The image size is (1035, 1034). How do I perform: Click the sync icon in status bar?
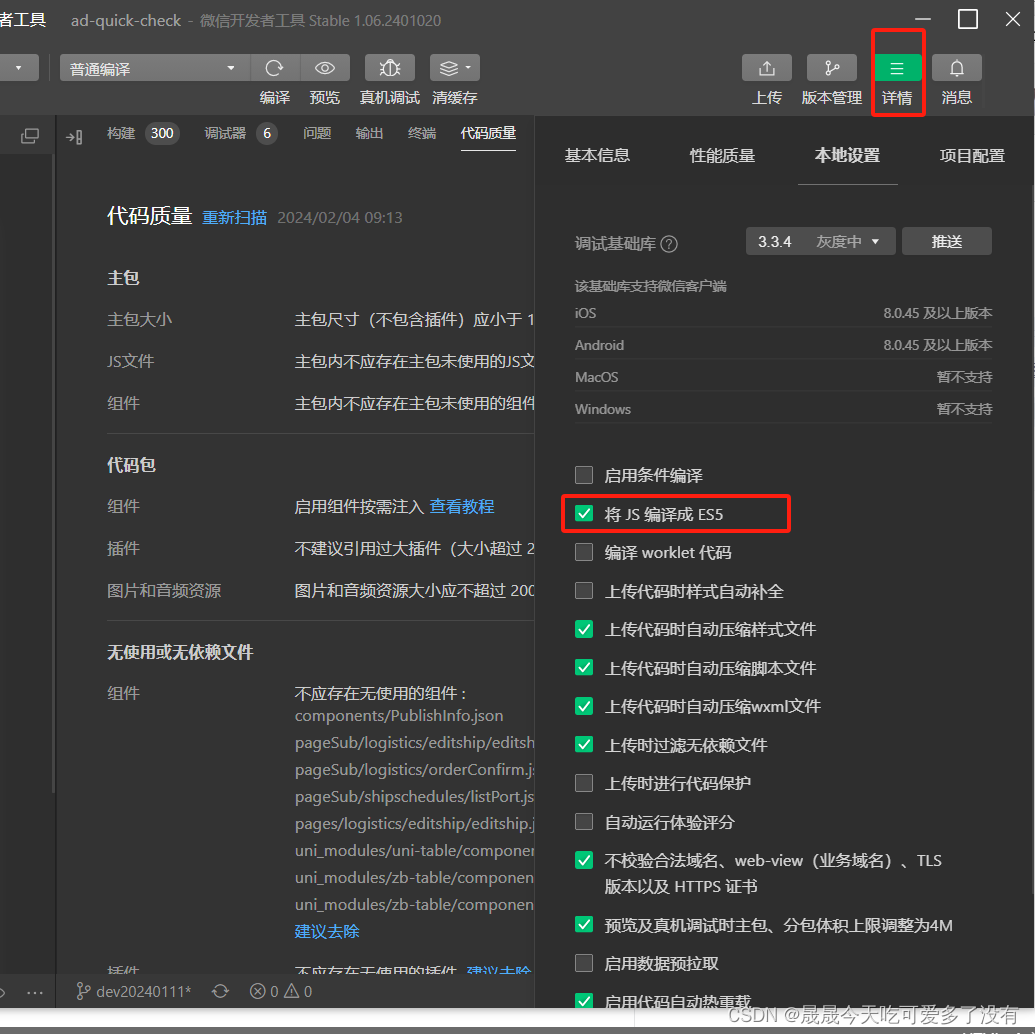(220, 991)
